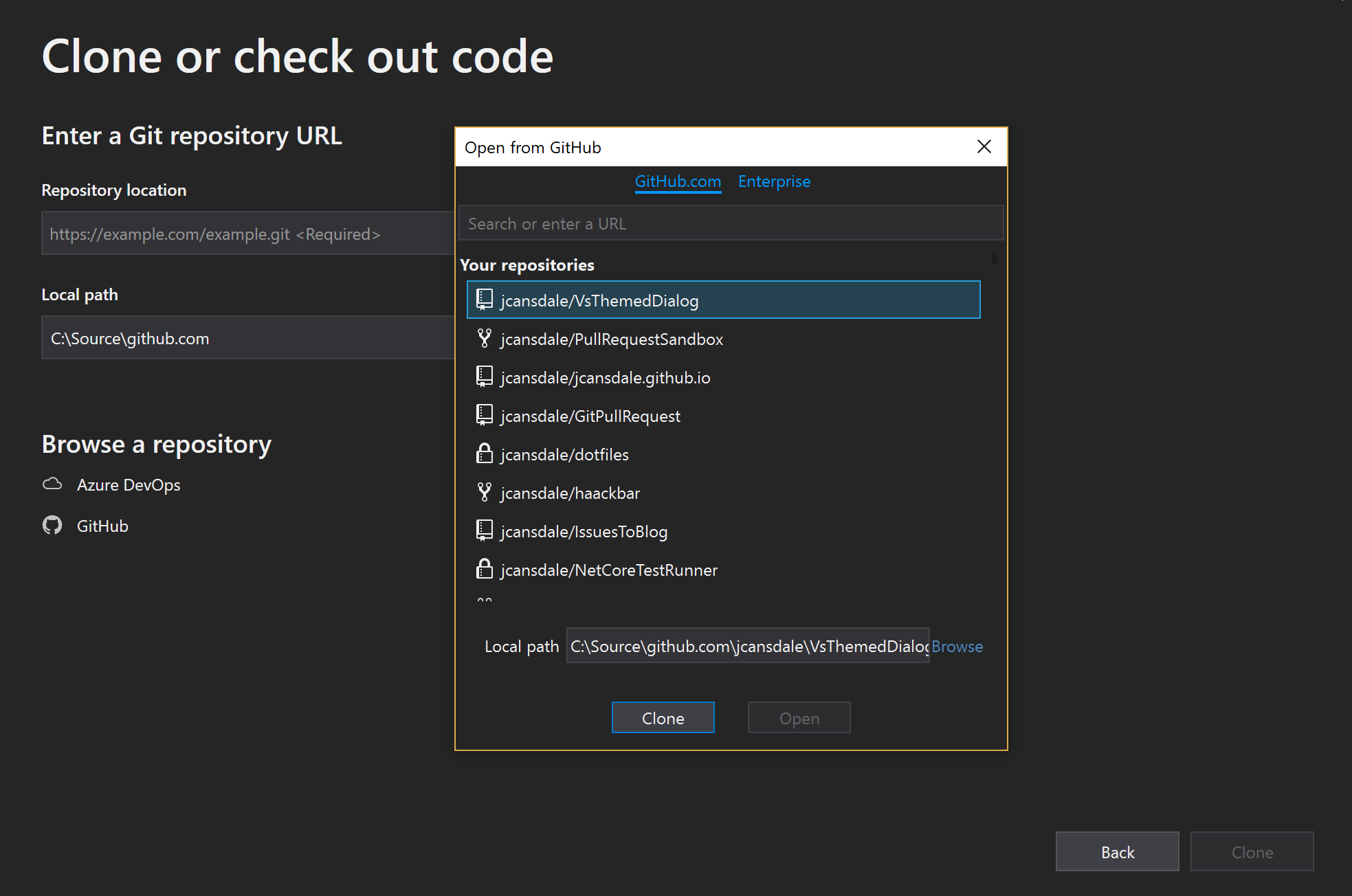Click the Azure DevOps cloud icon

(52, 484)
